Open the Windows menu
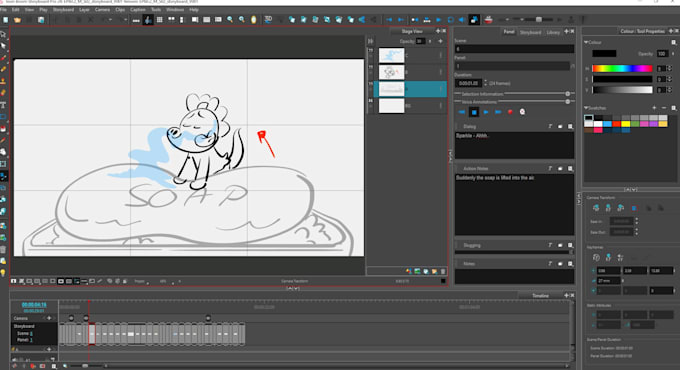Viewport: 680px width, 370px height. [x=175, y=10]
